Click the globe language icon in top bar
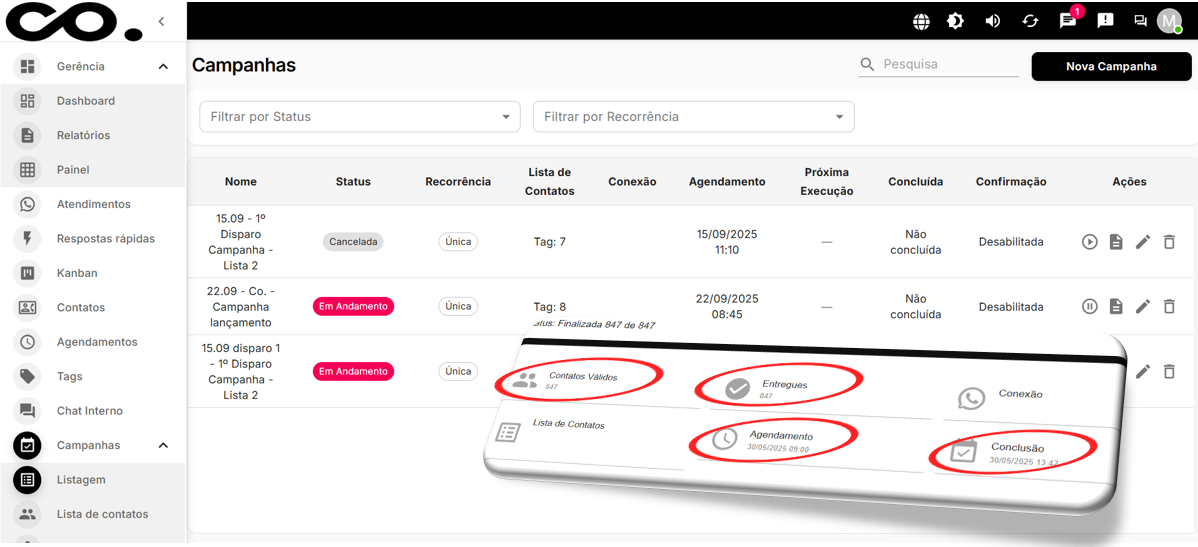The image size is (1198, 547). [x=921, y=21]
